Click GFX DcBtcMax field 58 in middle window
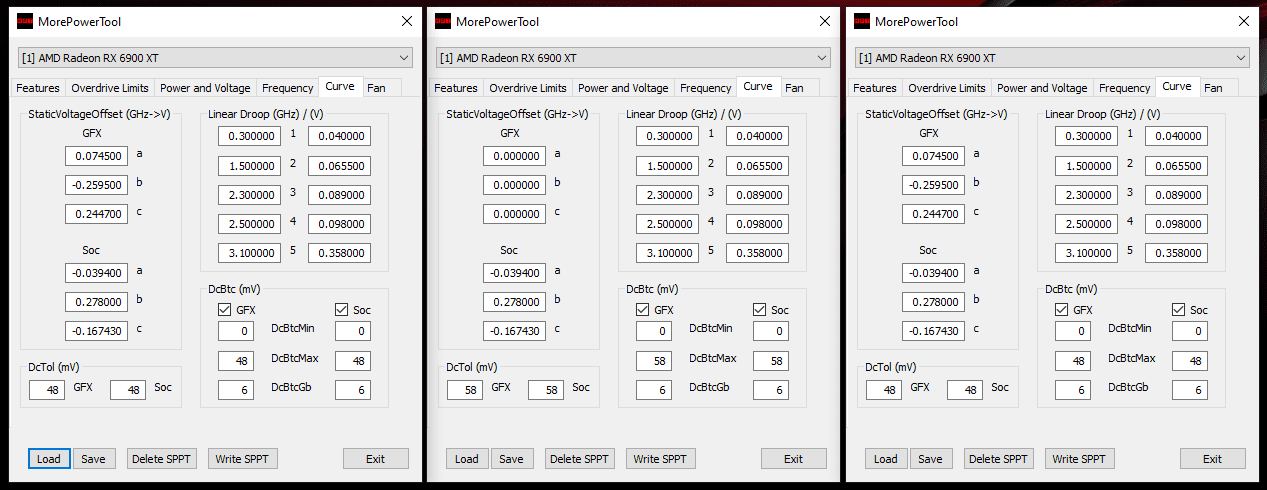Screen dimensions: 1267x490 coord(654,360)
